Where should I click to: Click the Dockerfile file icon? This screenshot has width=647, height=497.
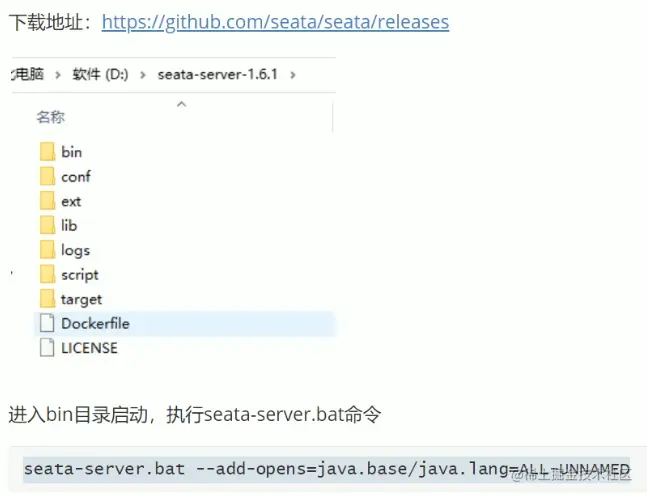47,323
